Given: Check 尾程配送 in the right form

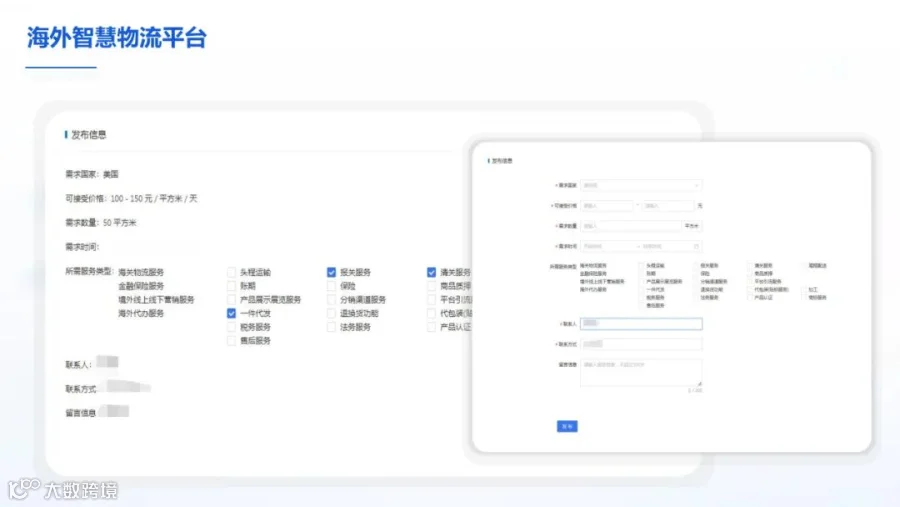Looking at the screenshot, I should [805, 266].
